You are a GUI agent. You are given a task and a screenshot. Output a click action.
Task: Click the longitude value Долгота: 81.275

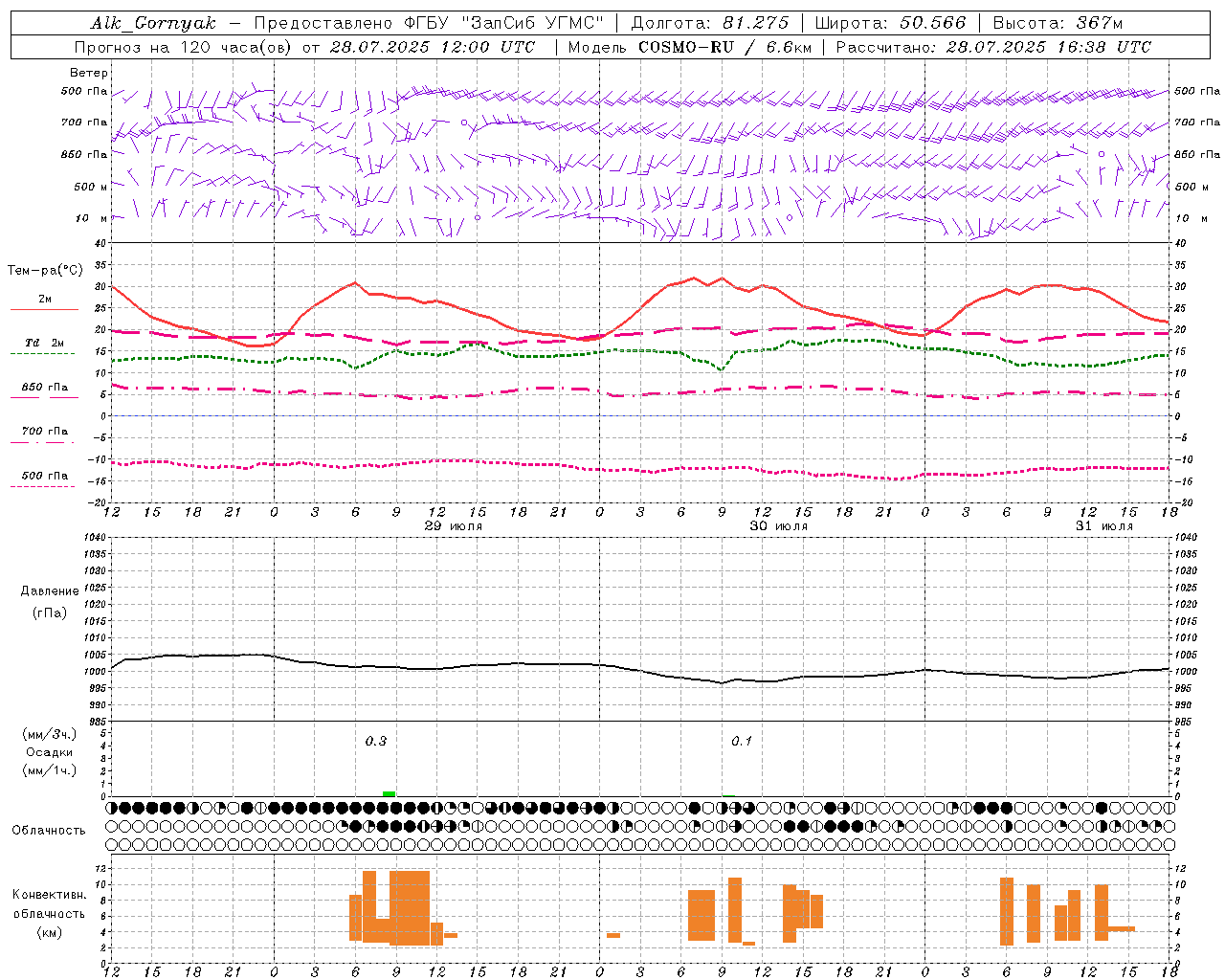coord(710,23)
